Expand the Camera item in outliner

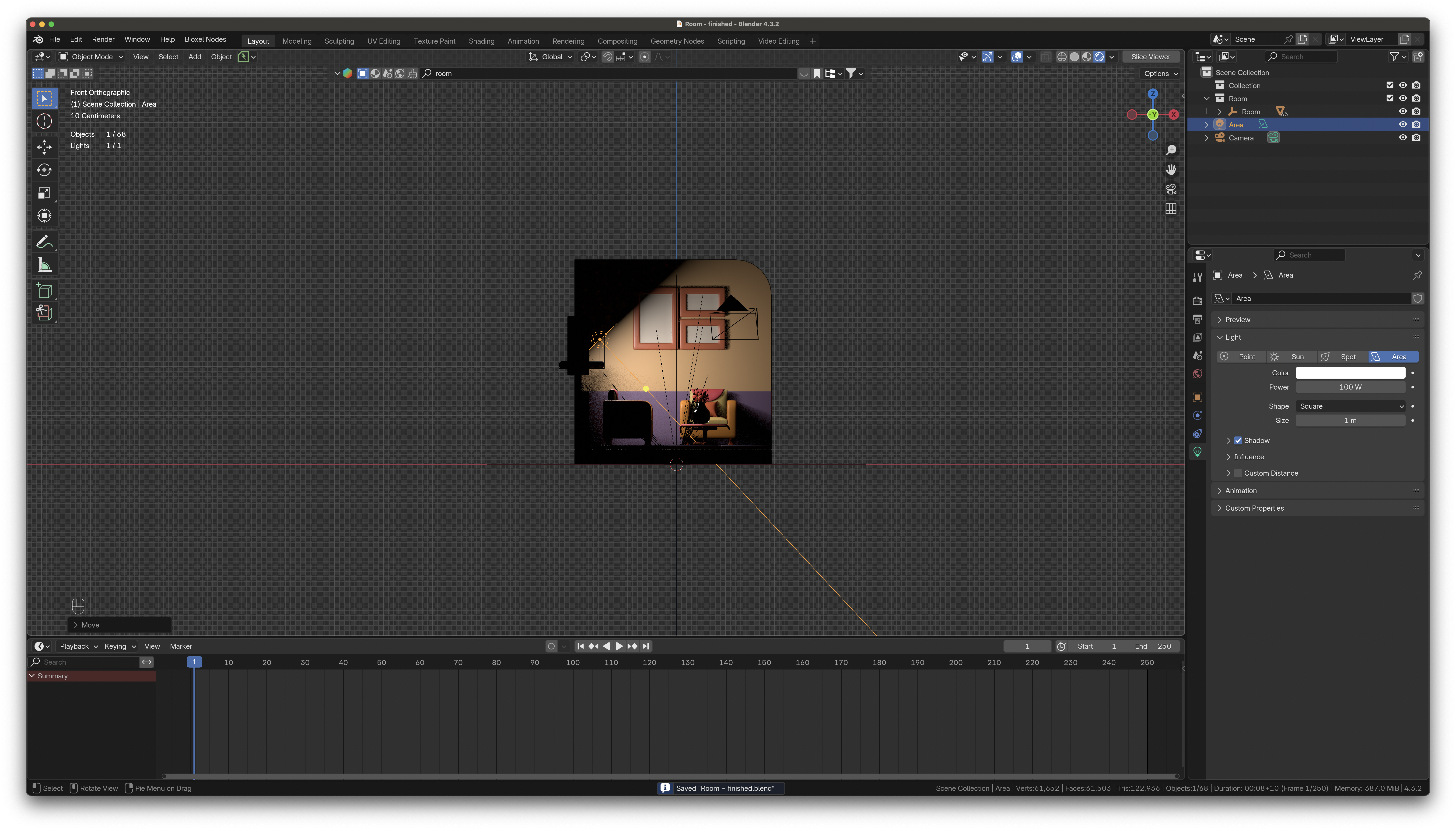(1207, 138)
